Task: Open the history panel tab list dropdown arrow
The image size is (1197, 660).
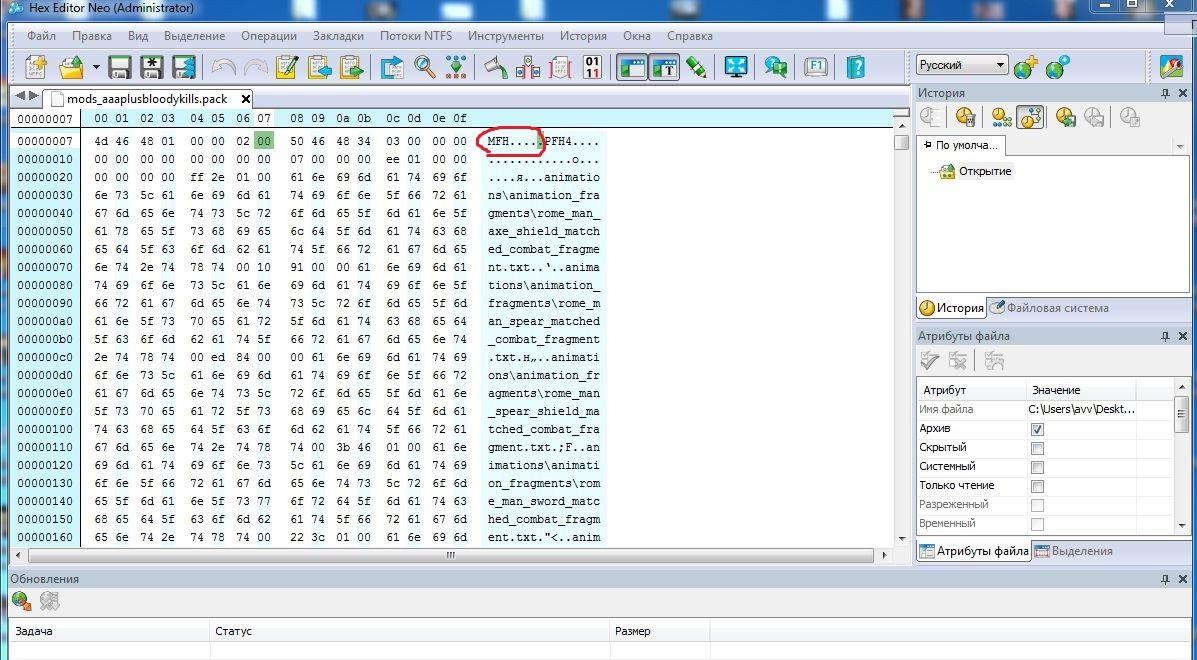Action: [x=1180, y=146]
